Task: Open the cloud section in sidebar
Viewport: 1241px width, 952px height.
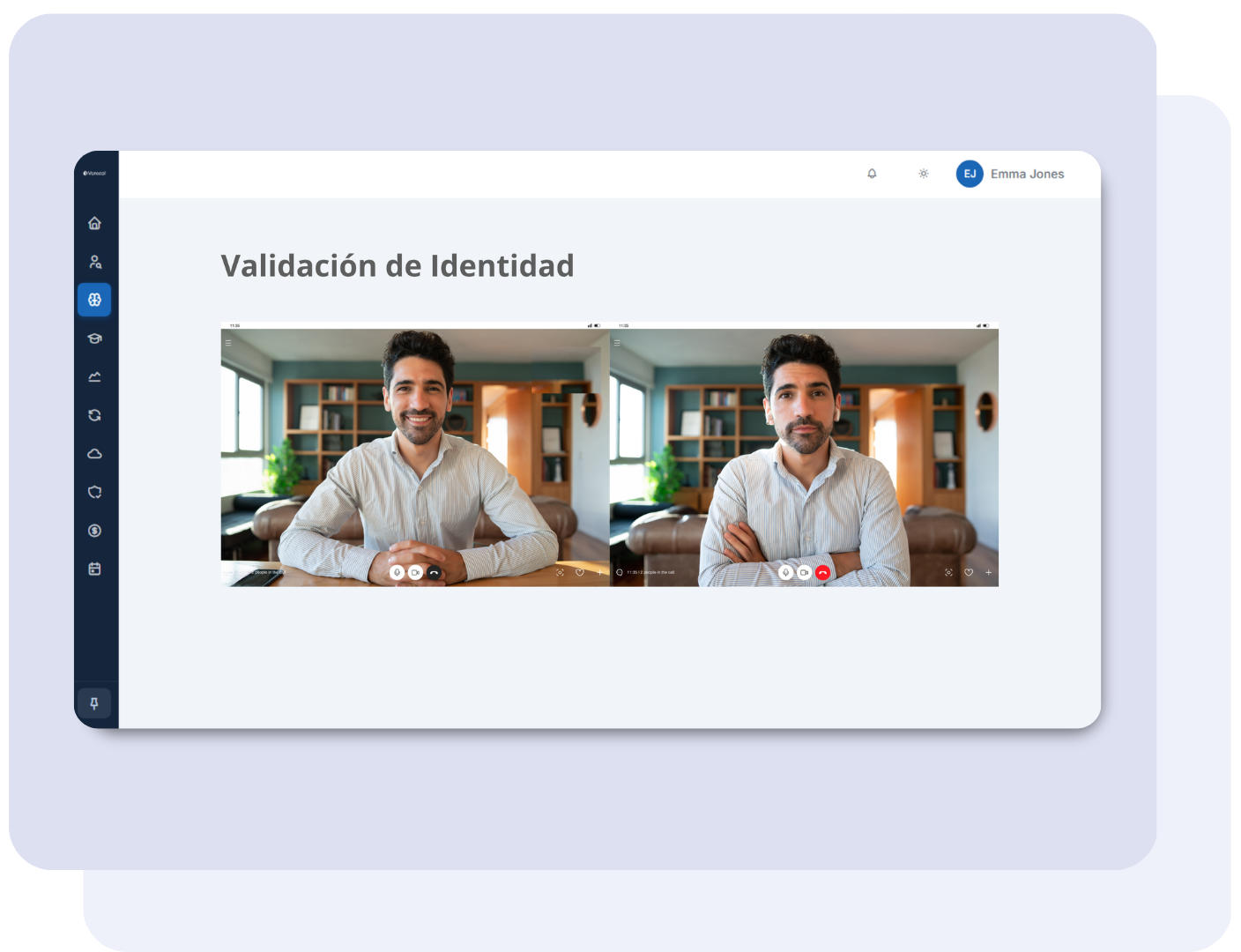Action: pyautogui.click(x=94, y=454)
